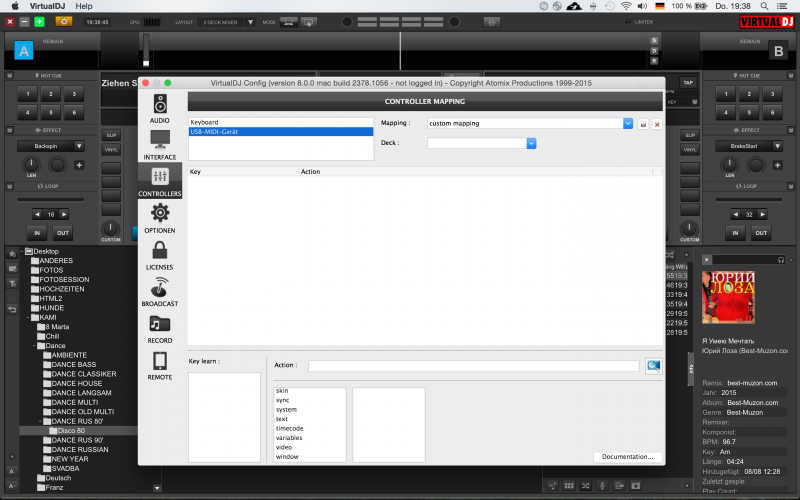Trigger hot cue 6 on deck B
The image size is (800, 500).
(772, 112)
